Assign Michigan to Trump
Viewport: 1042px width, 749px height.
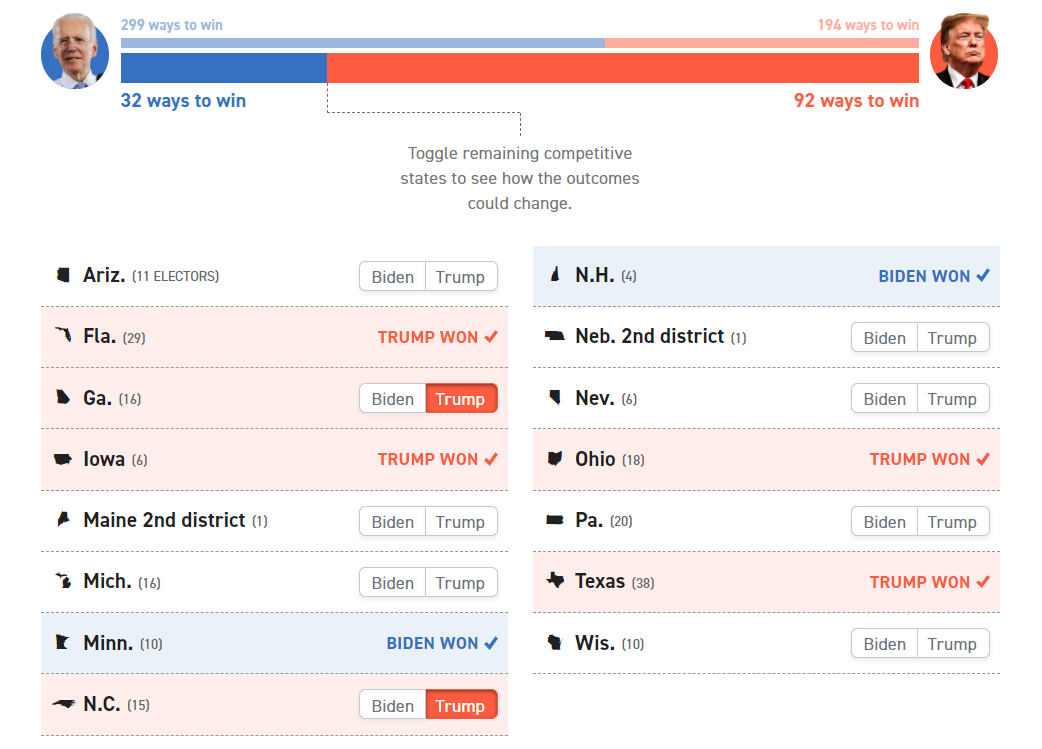click(461, 583)
